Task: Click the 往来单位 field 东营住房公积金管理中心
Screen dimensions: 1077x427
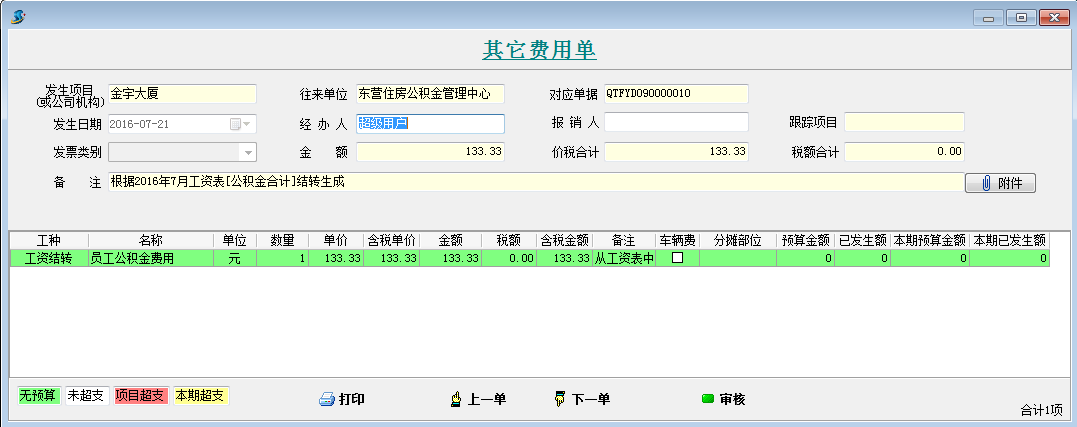Action: point(430,94)
